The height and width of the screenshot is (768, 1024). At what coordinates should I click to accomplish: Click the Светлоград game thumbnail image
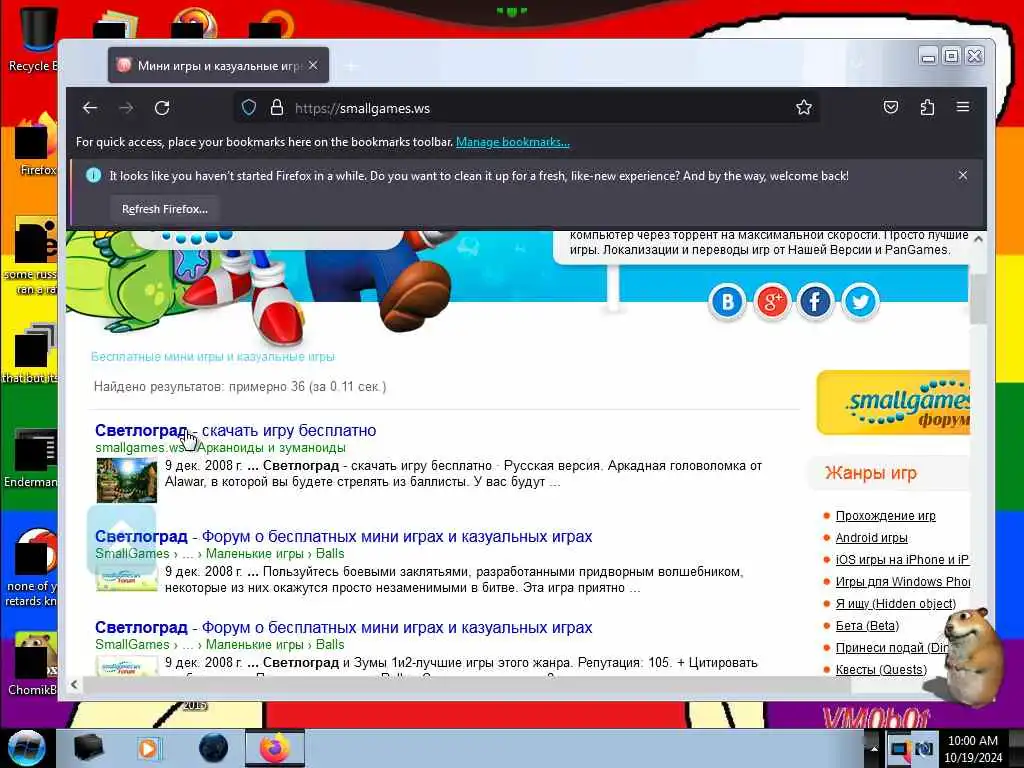pos(127,480)
